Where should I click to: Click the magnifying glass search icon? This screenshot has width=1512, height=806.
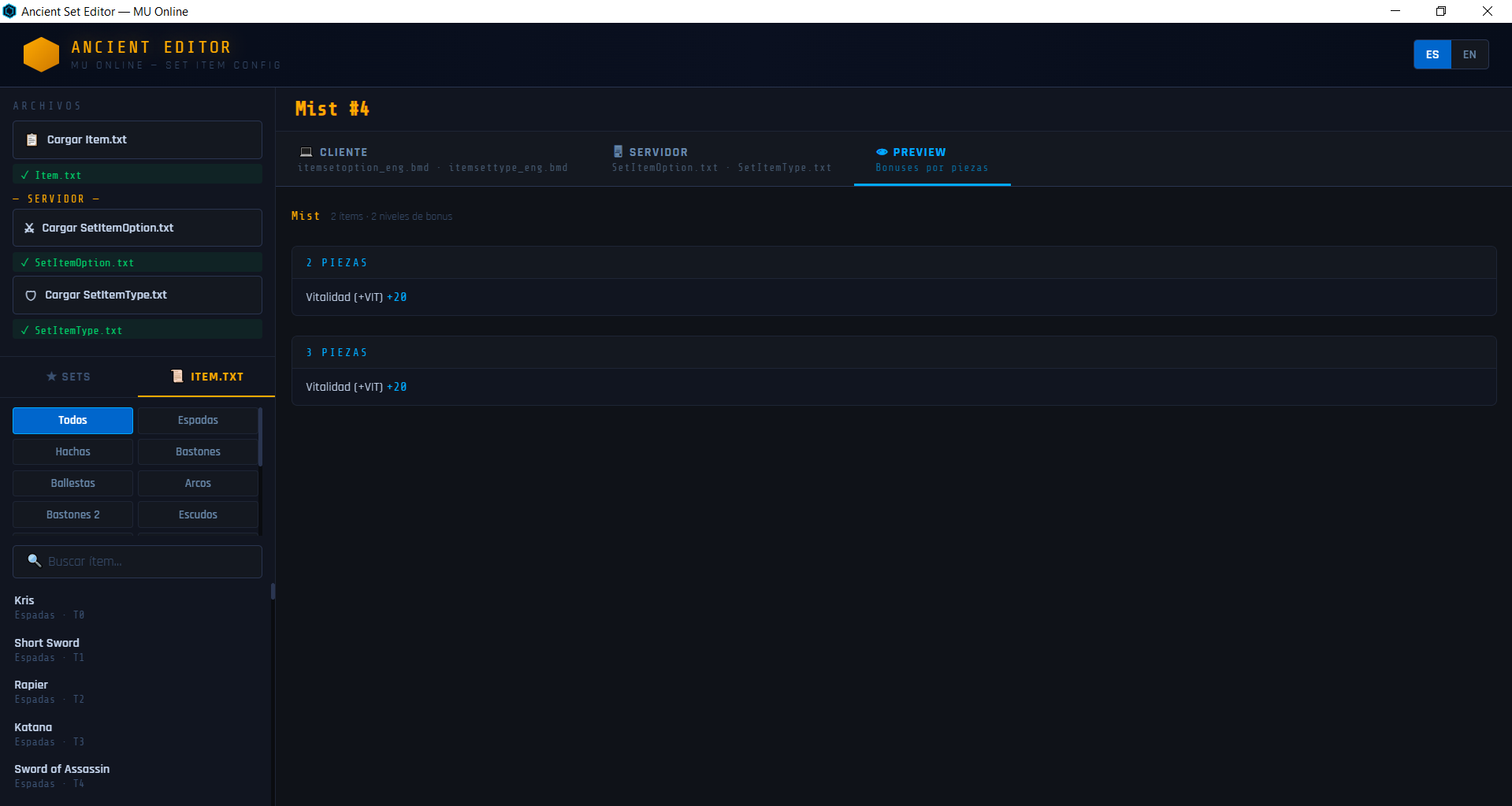(34, 560)
